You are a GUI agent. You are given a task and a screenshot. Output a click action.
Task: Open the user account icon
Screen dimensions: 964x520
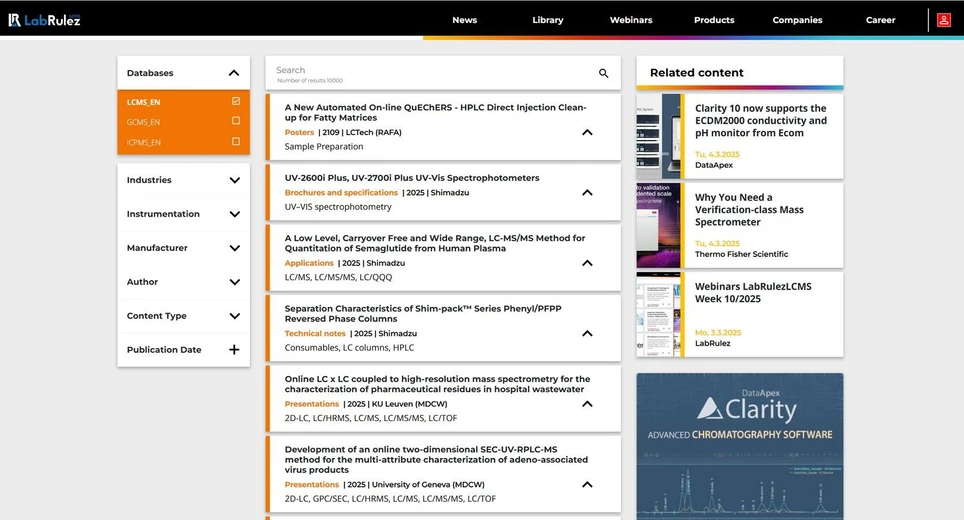(943, 20)
